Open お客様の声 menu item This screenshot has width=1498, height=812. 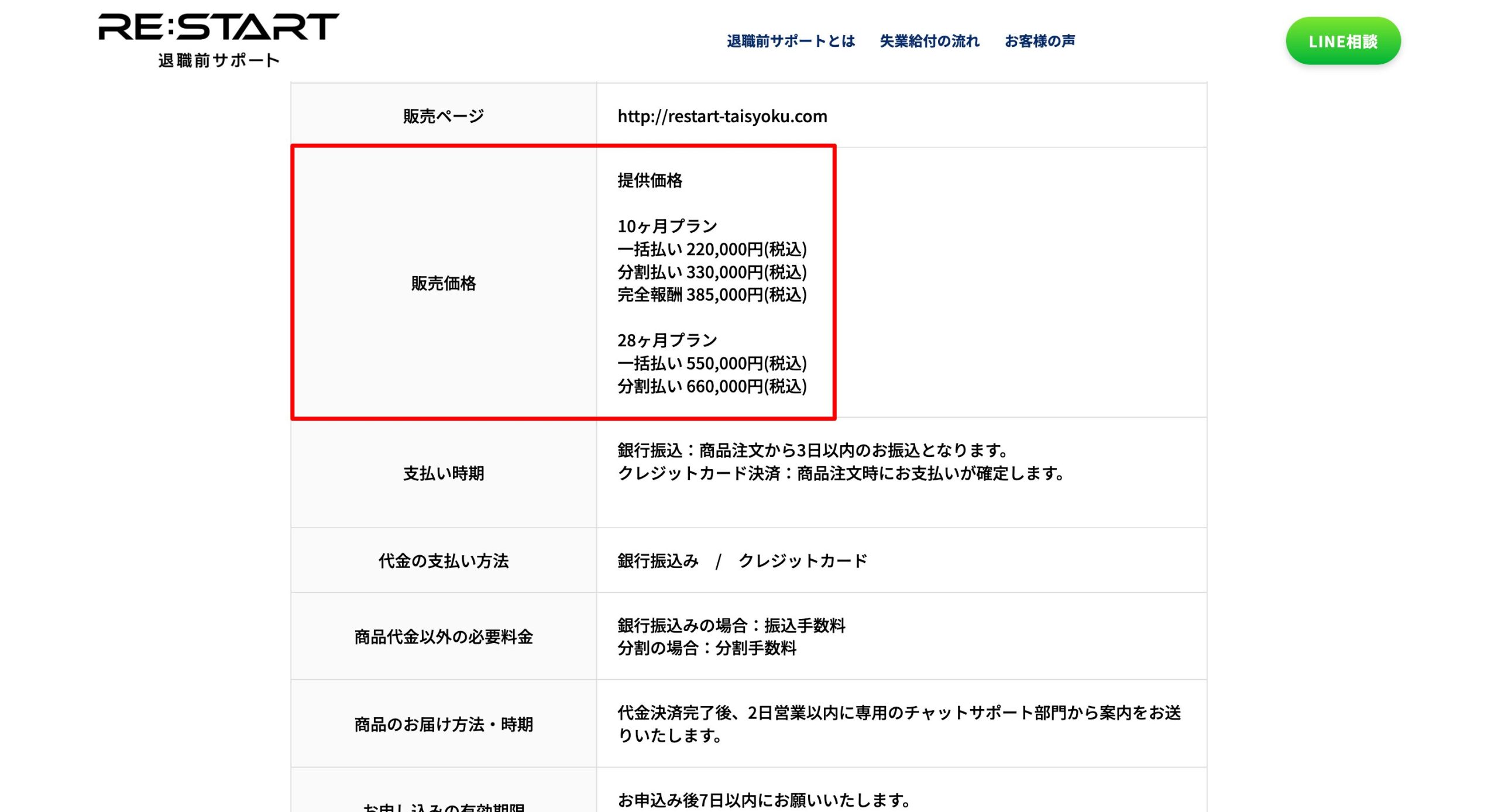pos(1040,41)
